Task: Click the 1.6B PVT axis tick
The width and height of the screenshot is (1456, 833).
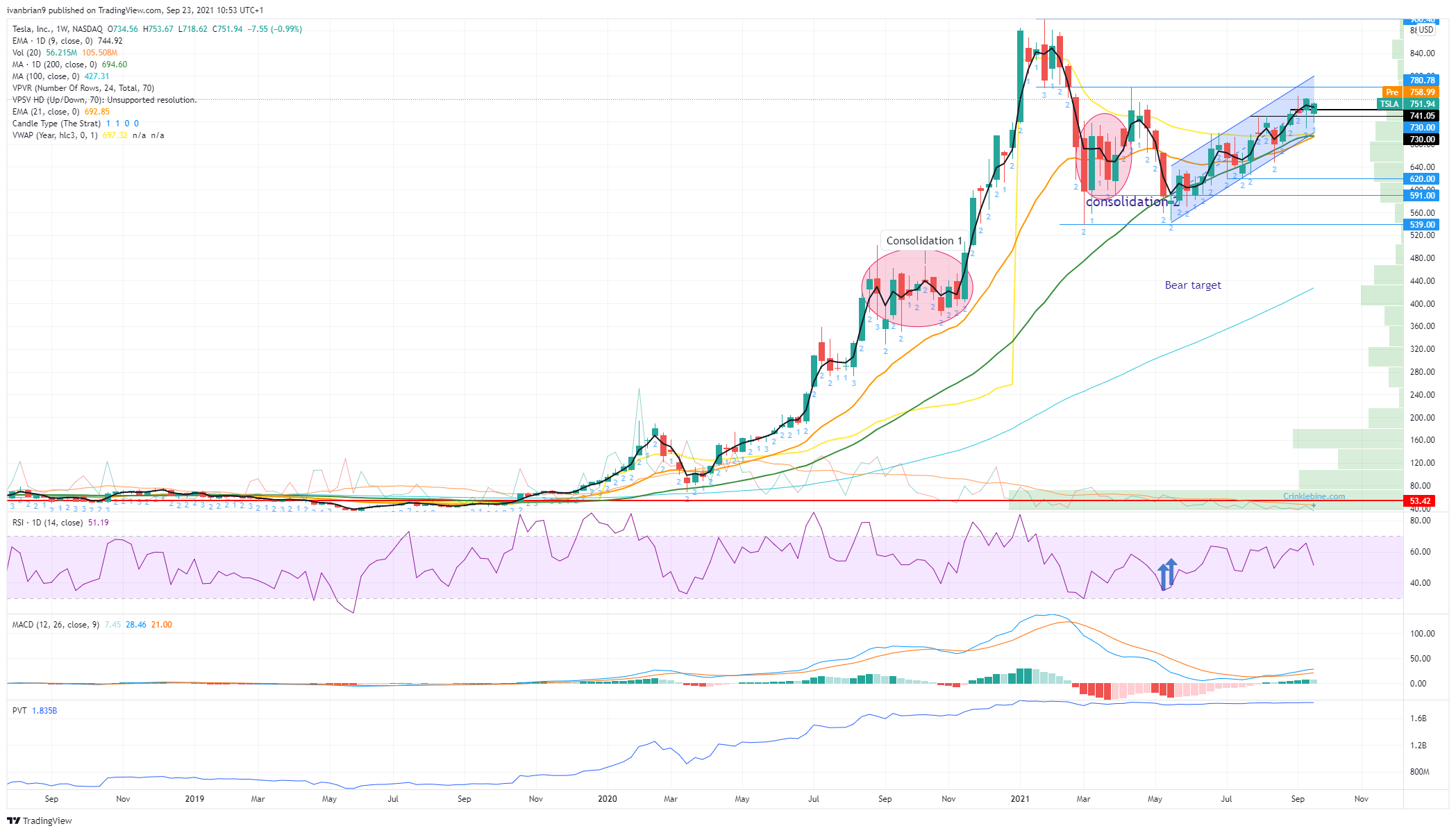Action: [x=1418, y=718]
